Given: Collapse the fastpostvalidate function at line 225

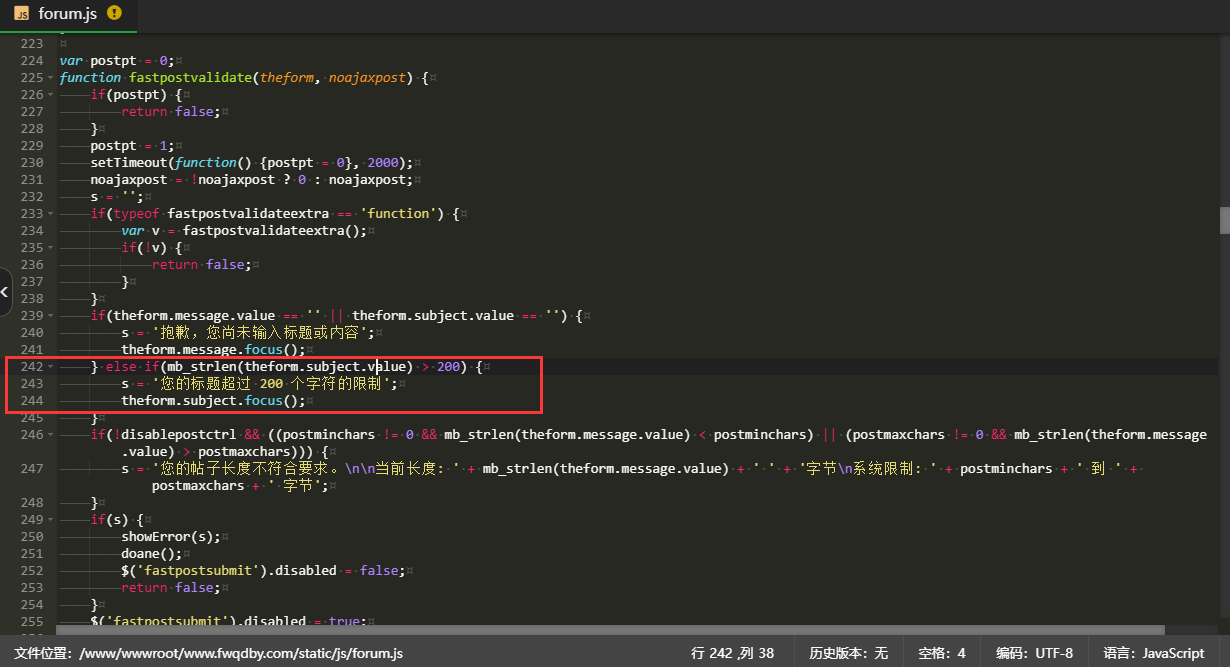Looking at the screenshot, I should (51, 78).
